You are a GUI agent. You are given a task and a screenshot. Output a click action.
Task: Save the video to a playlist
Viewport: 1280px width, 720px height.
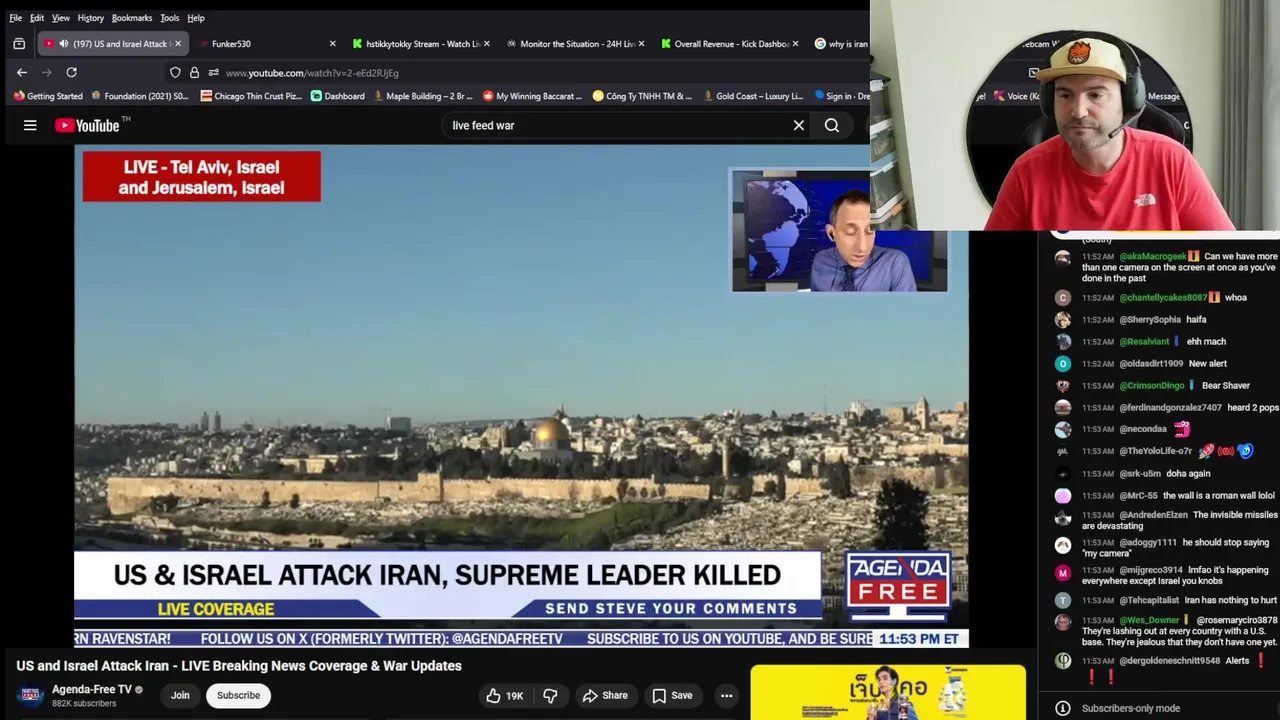[672, 696]
